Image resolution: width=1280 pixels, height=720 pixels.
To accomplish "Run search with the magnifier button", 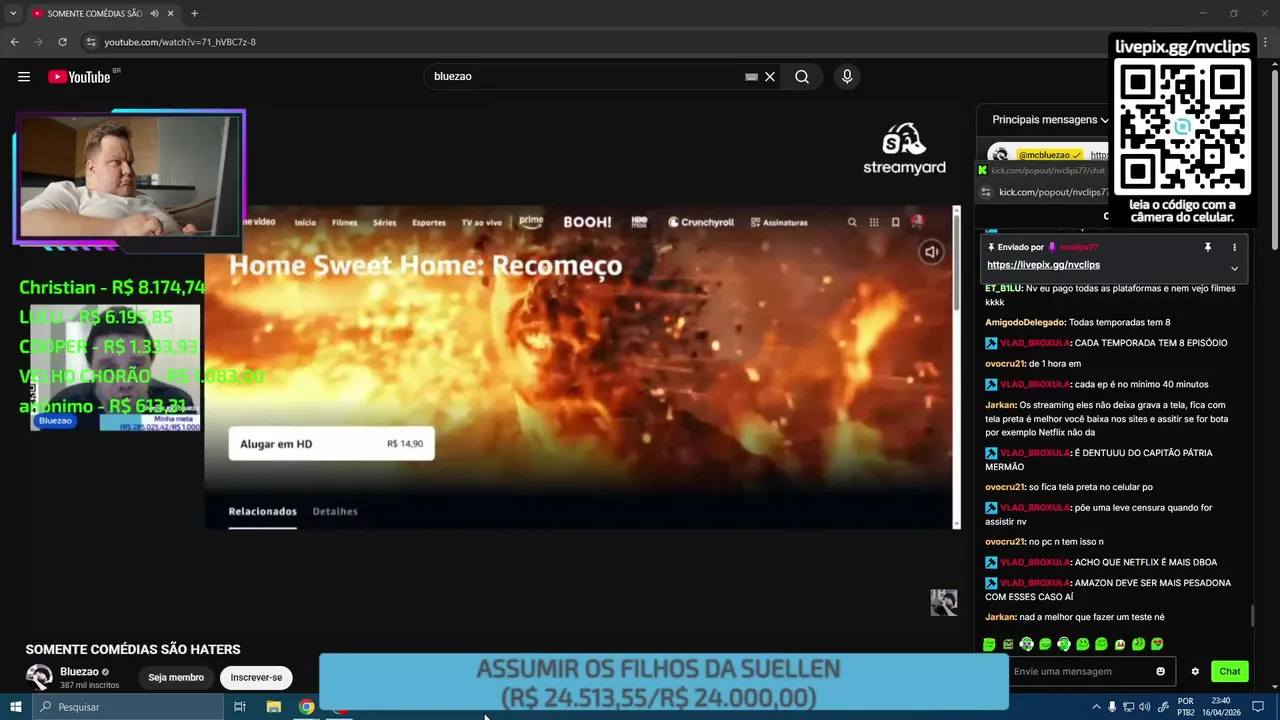I will point(802,77).
